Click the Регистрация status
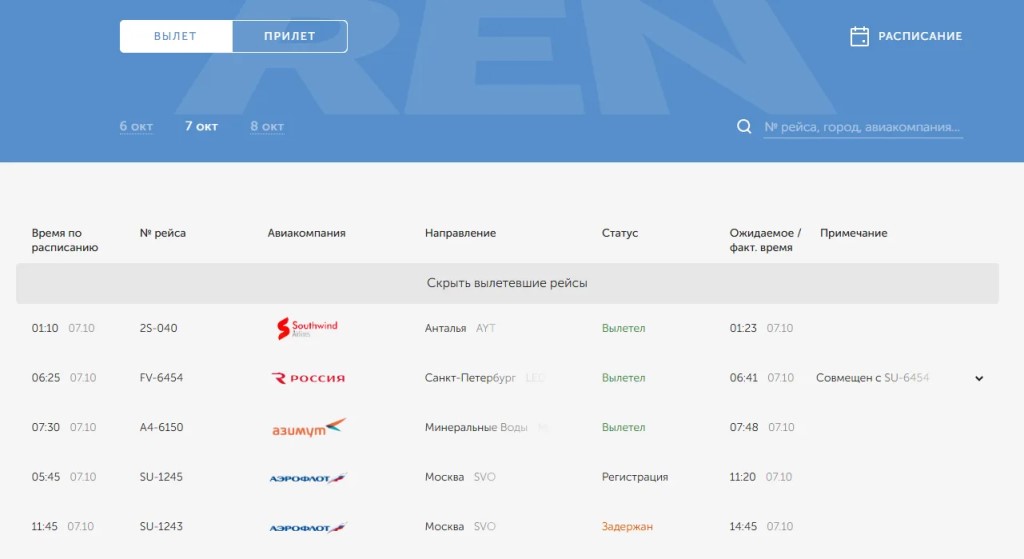 point(635,477)
